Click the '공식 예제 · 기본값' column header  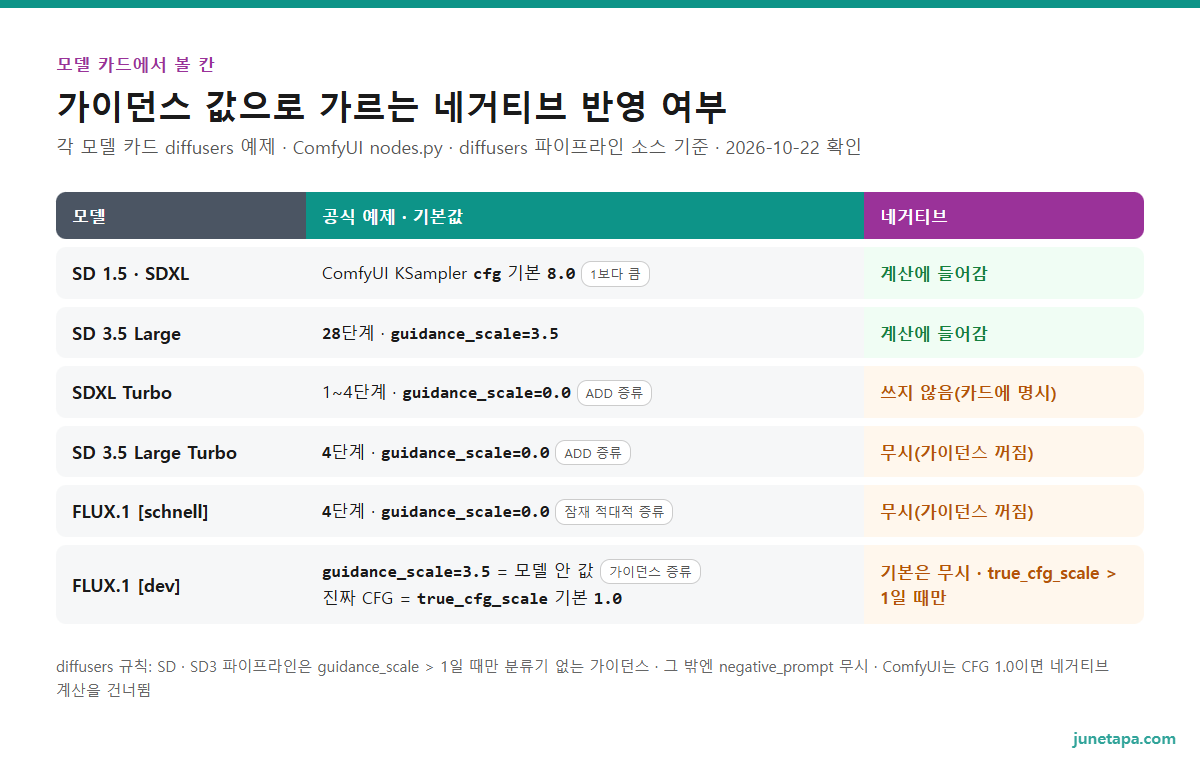tap(585, 216)
